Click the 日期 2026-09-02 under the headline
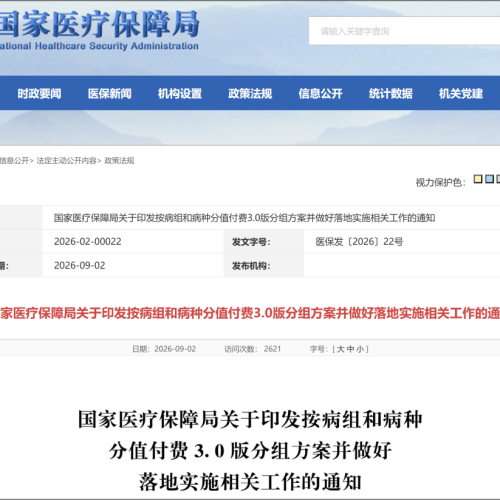This screenshot has width=500, height=500. [x=164, y=349]
